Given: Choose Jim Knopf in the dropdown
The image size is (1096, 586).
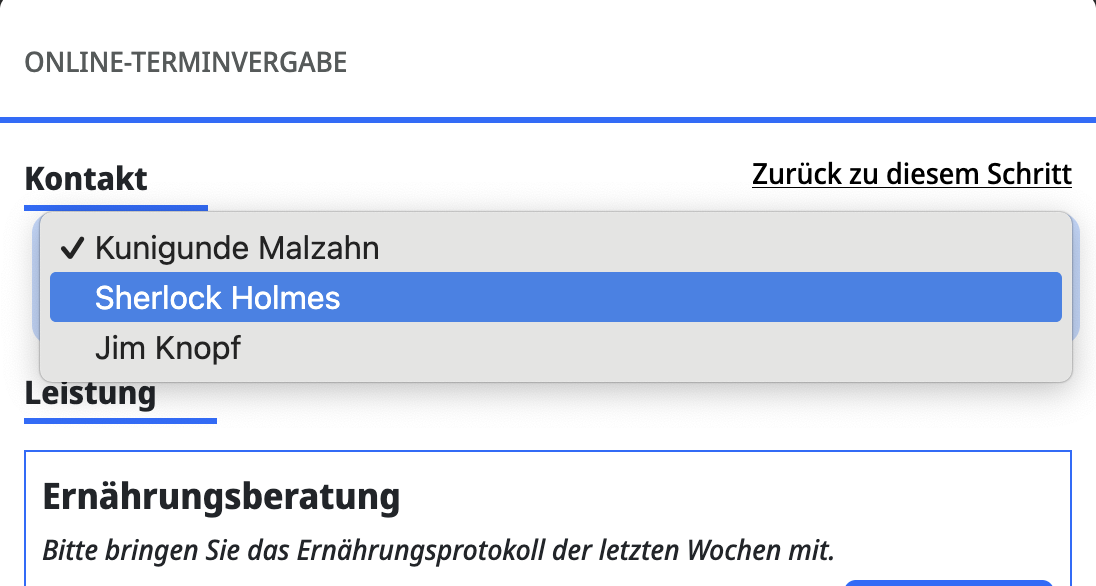Looking at the screenshot, I should click(x=168, y=348).
